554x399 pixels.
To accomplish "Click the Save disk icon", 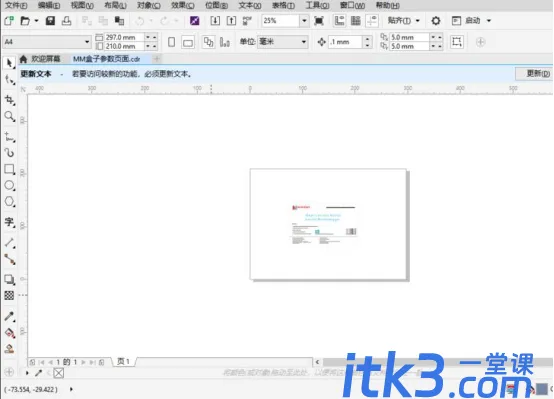I will (50, 21).
